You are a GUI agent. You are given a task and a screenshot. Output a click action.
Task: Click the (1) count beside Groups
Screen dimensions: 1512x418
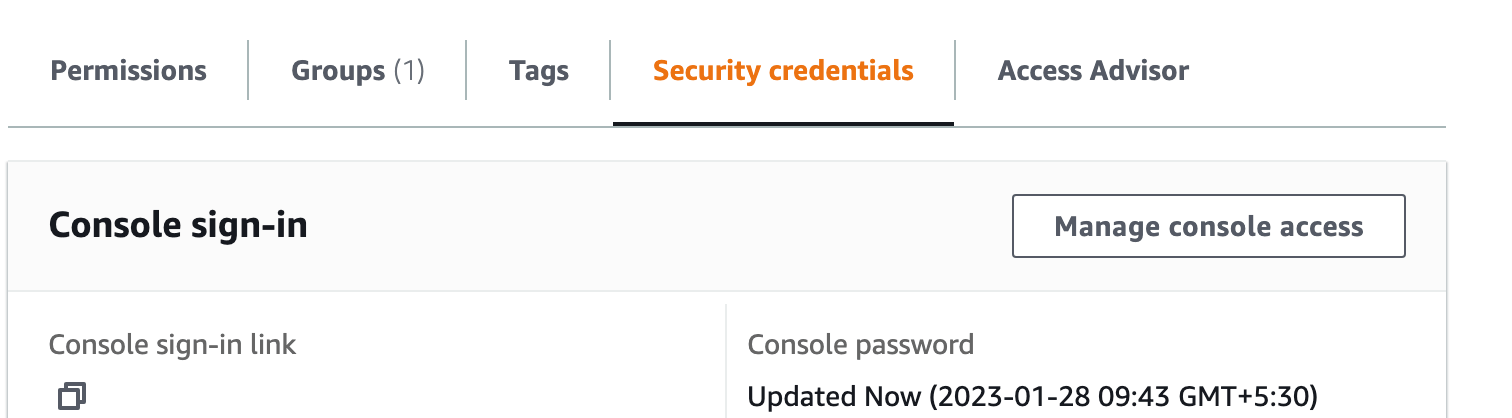pyautogui.click(x=409, y=71)
